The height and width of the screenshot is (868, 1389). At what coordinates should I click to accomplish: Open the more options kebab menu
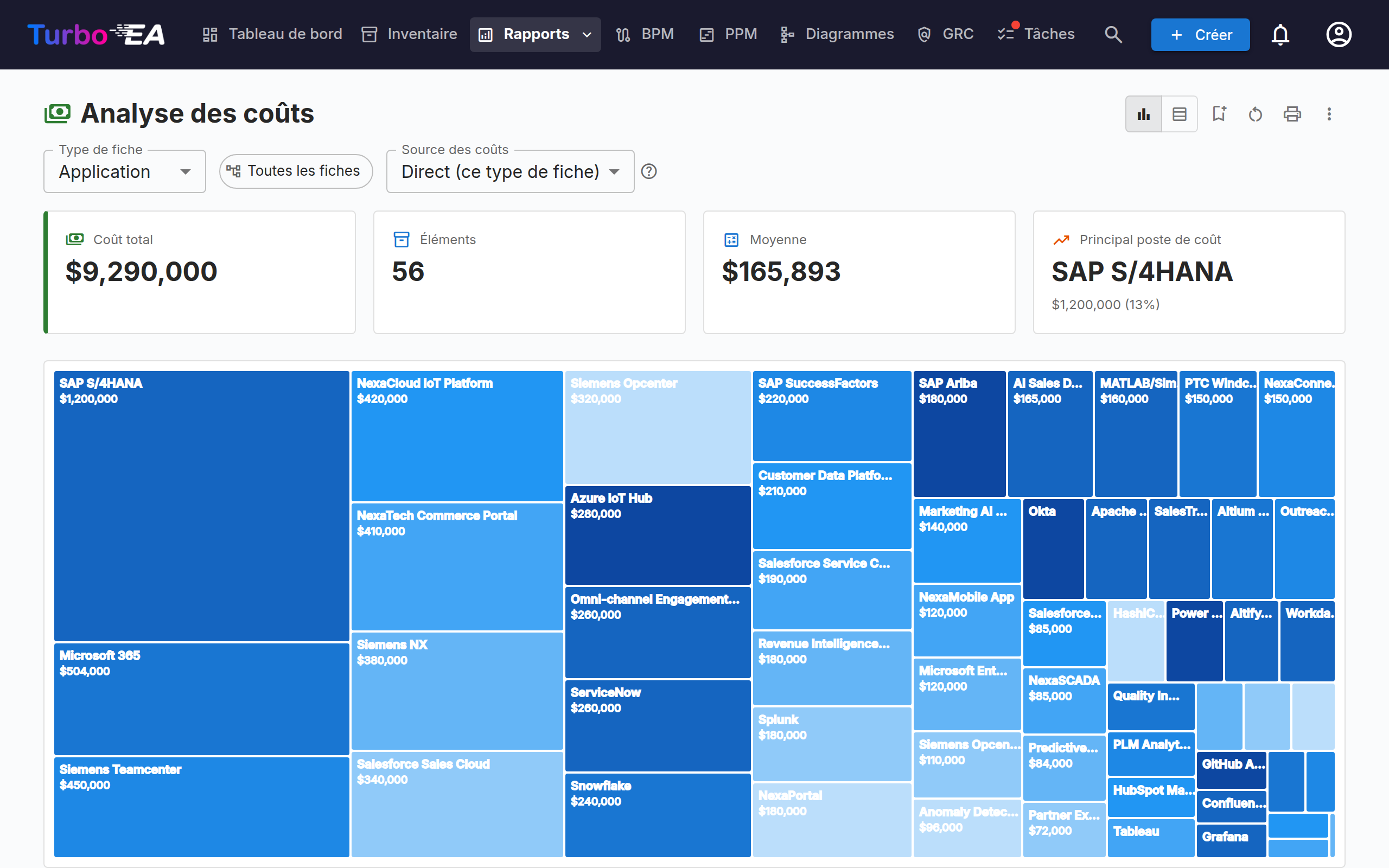click(1329, 114)
